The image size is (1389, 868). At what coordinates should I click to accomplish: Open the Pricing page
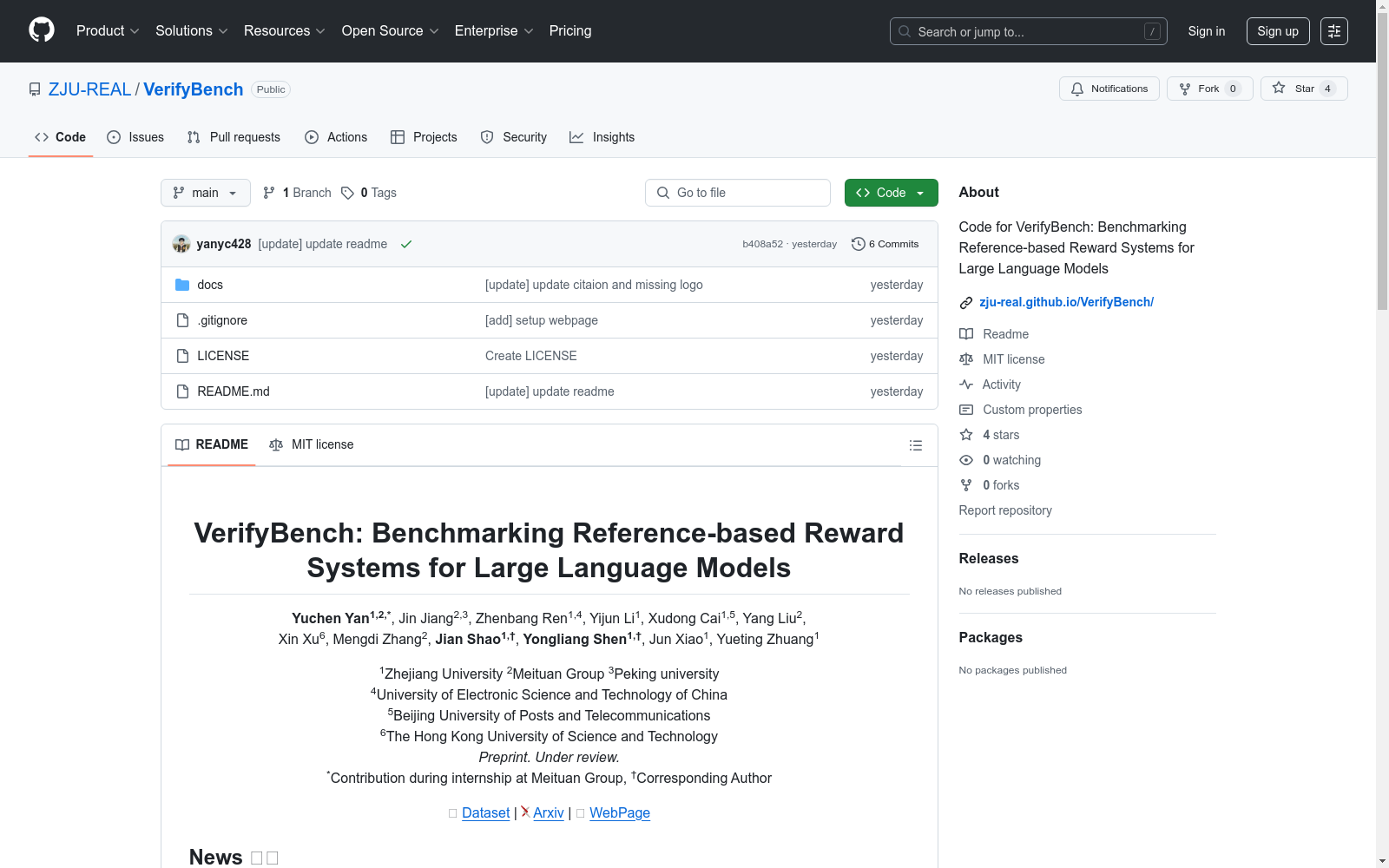tap(570, 31)
